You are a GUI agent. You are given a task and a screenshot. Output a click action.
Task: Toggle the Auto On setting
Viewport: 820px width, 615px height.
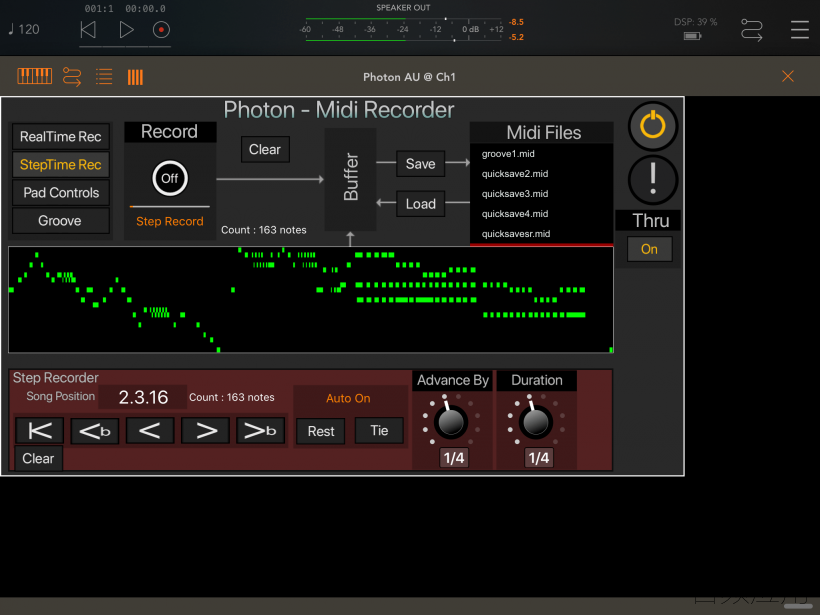point(348,398)
